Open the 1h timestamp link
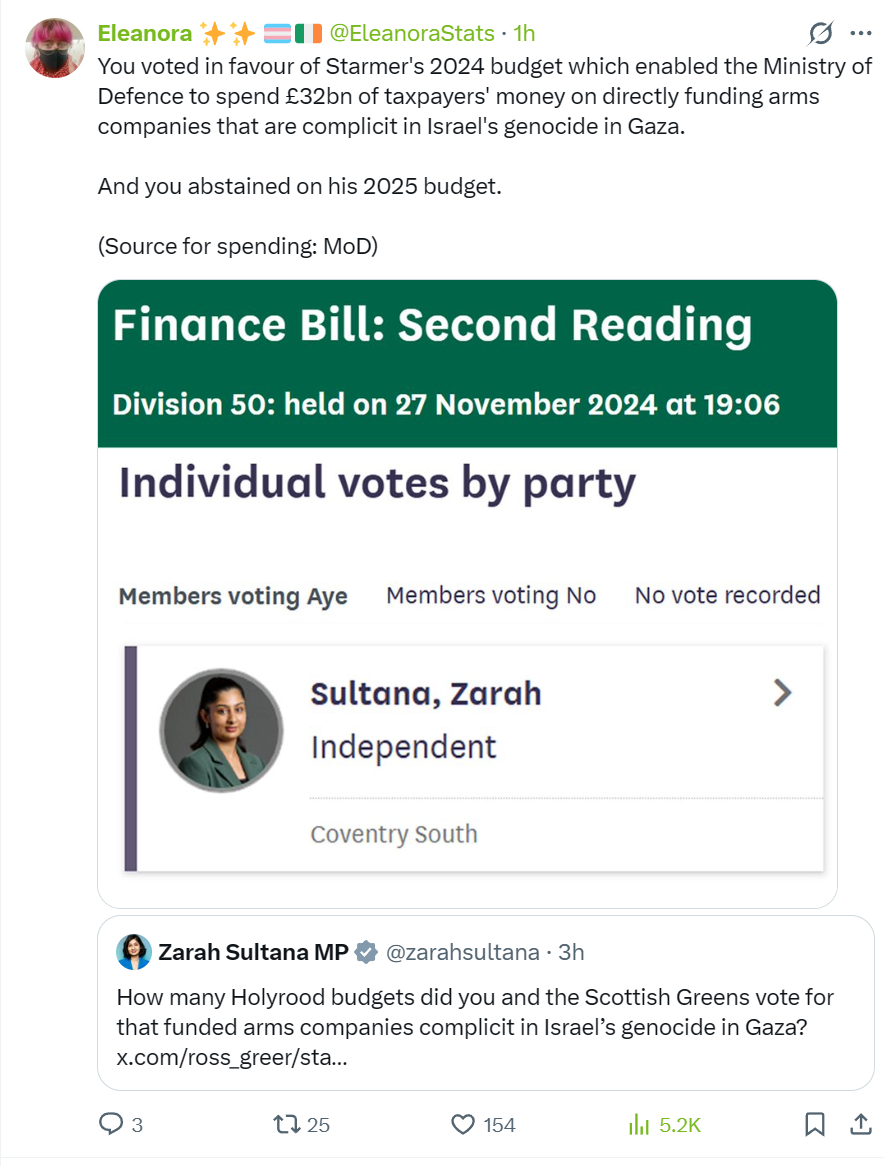 pos(524,33)
